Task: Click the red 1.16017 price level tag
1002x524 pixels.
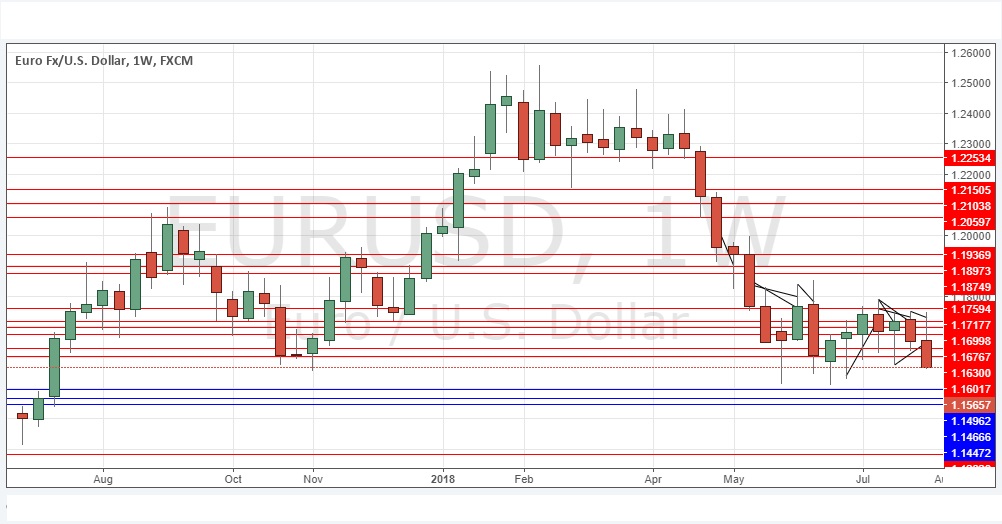Action: pos(969,389)
